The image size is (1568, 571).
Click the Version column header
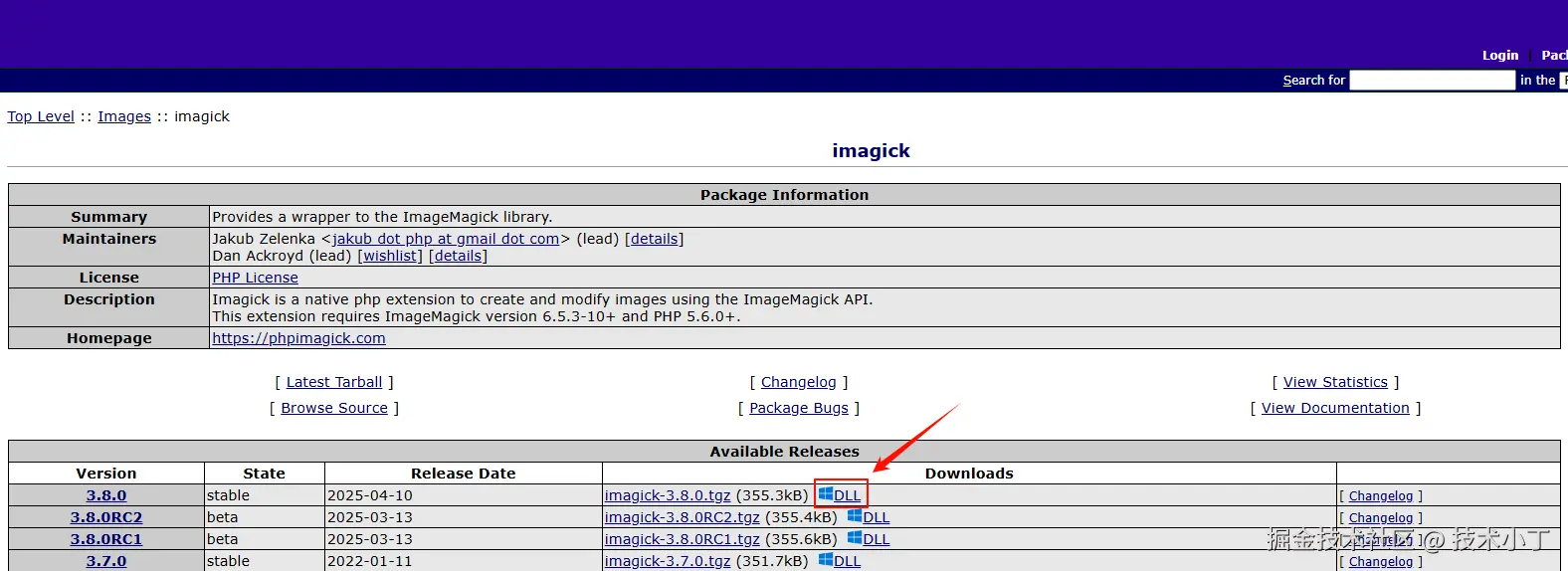click(x=106, y=474)
